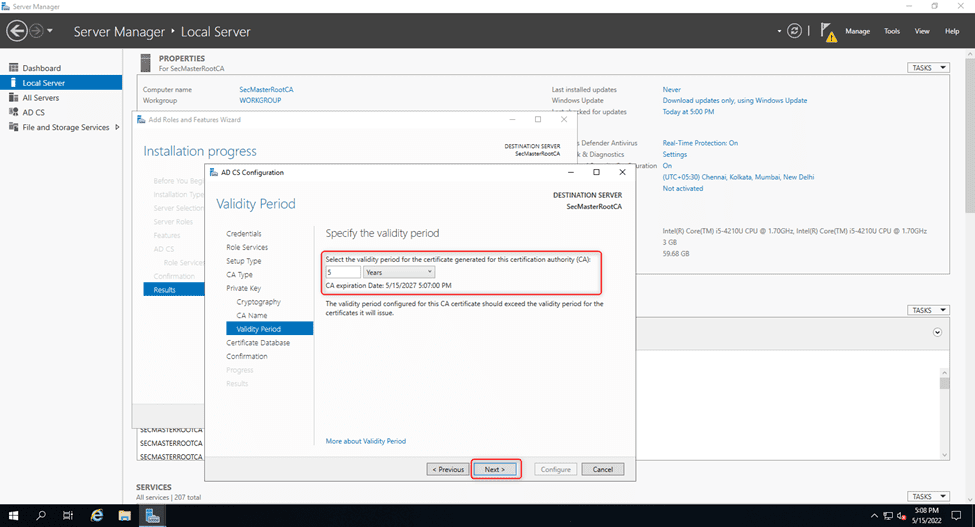
Task: Click the time zone Chennai, Kolkata link
Action: (x=738, y=177)
